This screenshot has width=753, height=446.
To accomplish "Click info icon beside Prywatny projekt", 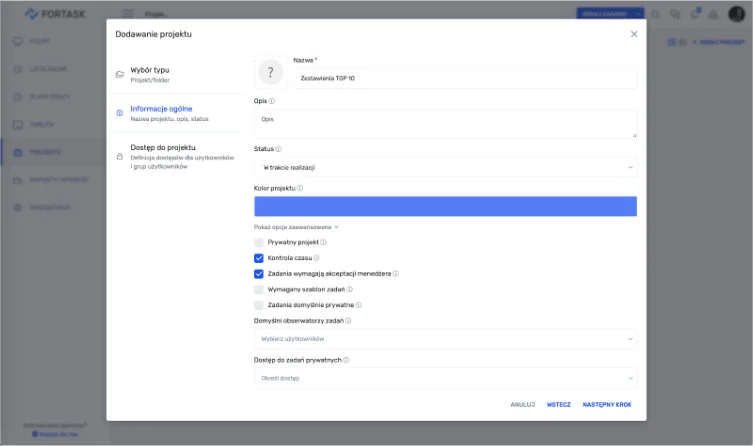I will [323, 243].
